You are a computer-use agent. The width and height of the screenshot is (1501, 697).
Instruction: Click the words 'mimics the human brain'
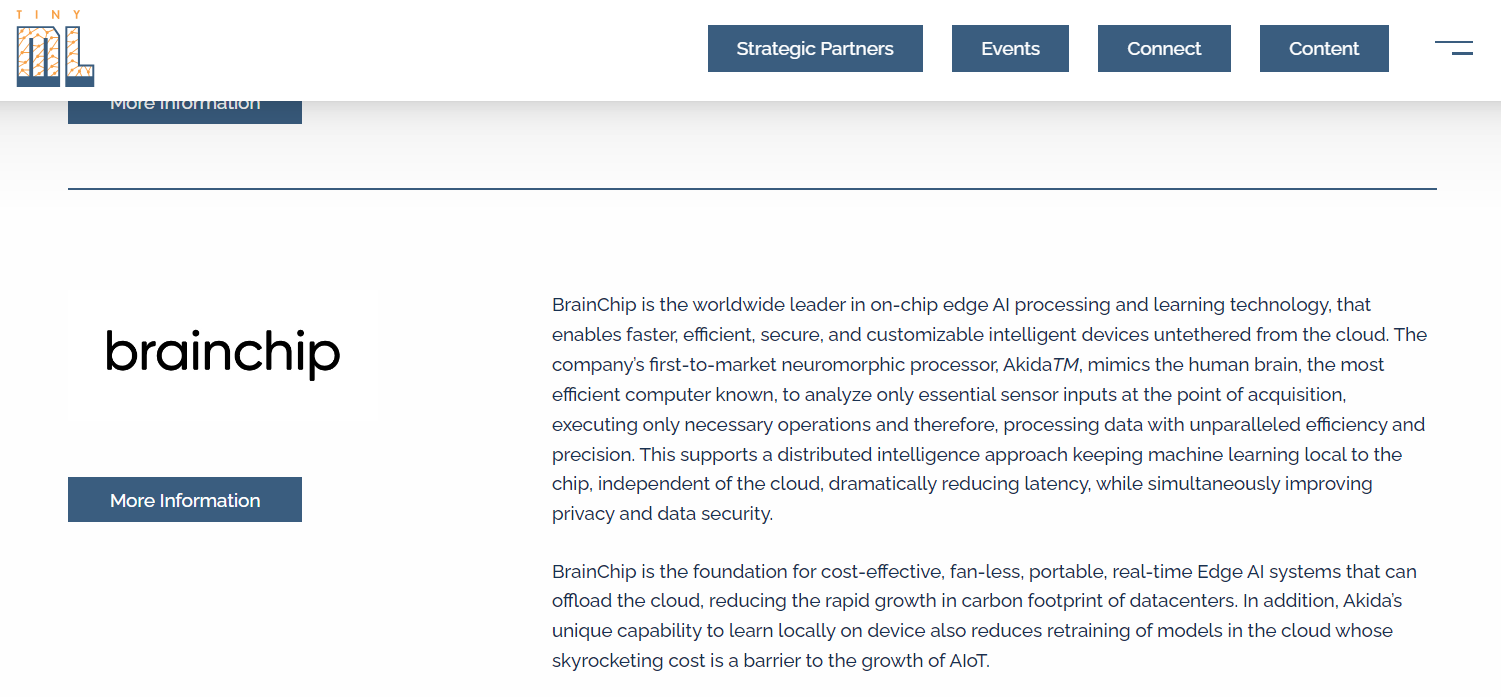(x=1175, y=364)
